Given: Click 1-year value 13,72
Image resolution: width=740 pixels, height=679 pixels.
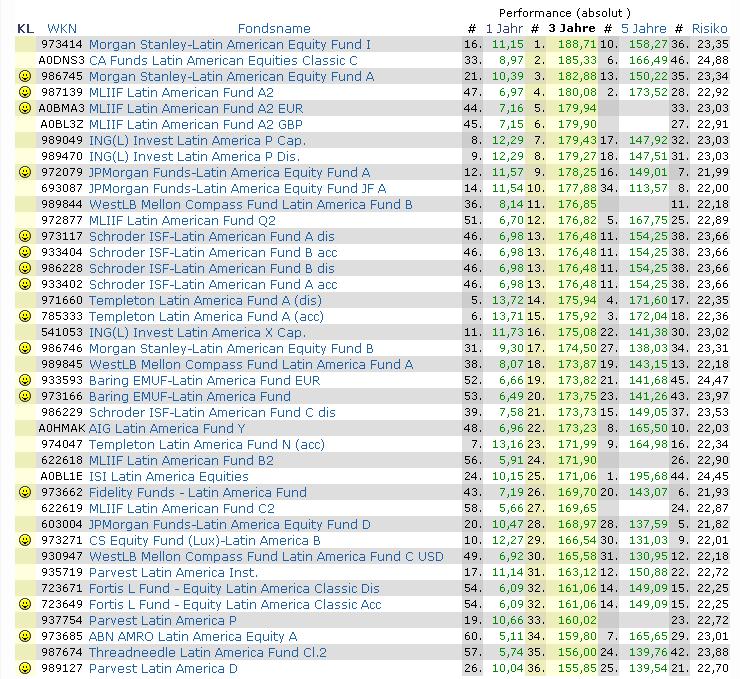Looking at the screenshot, I should click(x=508, y=301).
